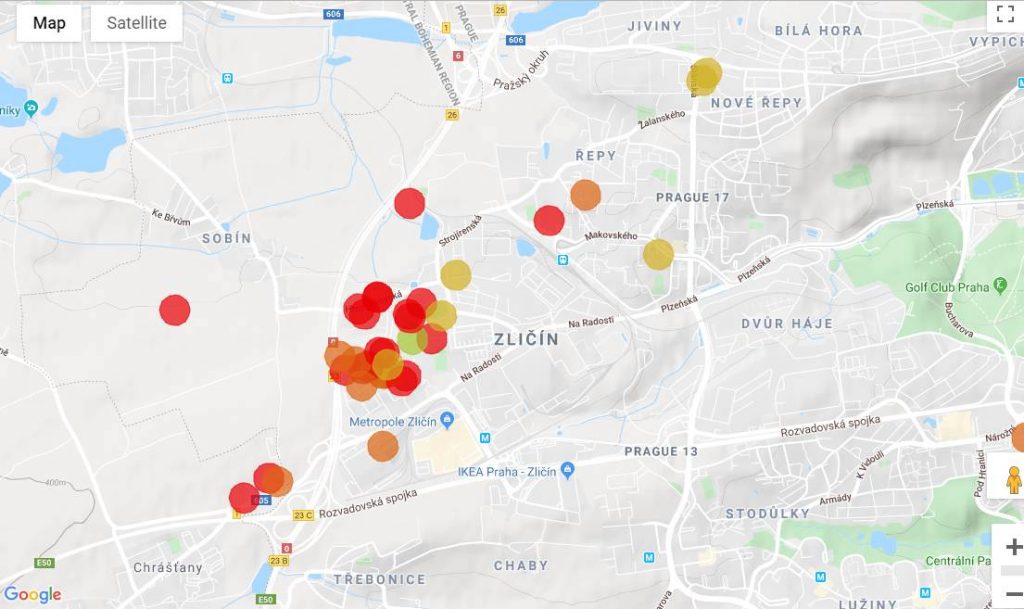
Task: Click the red circle beside Strojírenská street
Action: [409, 203]
